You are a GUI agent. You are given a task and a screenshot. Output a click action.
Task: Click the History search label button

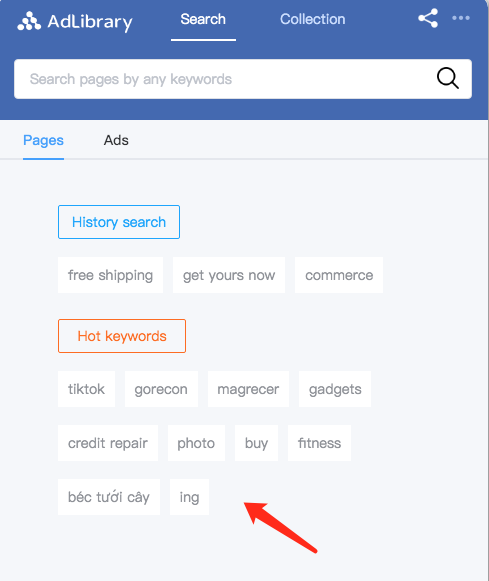119,222
